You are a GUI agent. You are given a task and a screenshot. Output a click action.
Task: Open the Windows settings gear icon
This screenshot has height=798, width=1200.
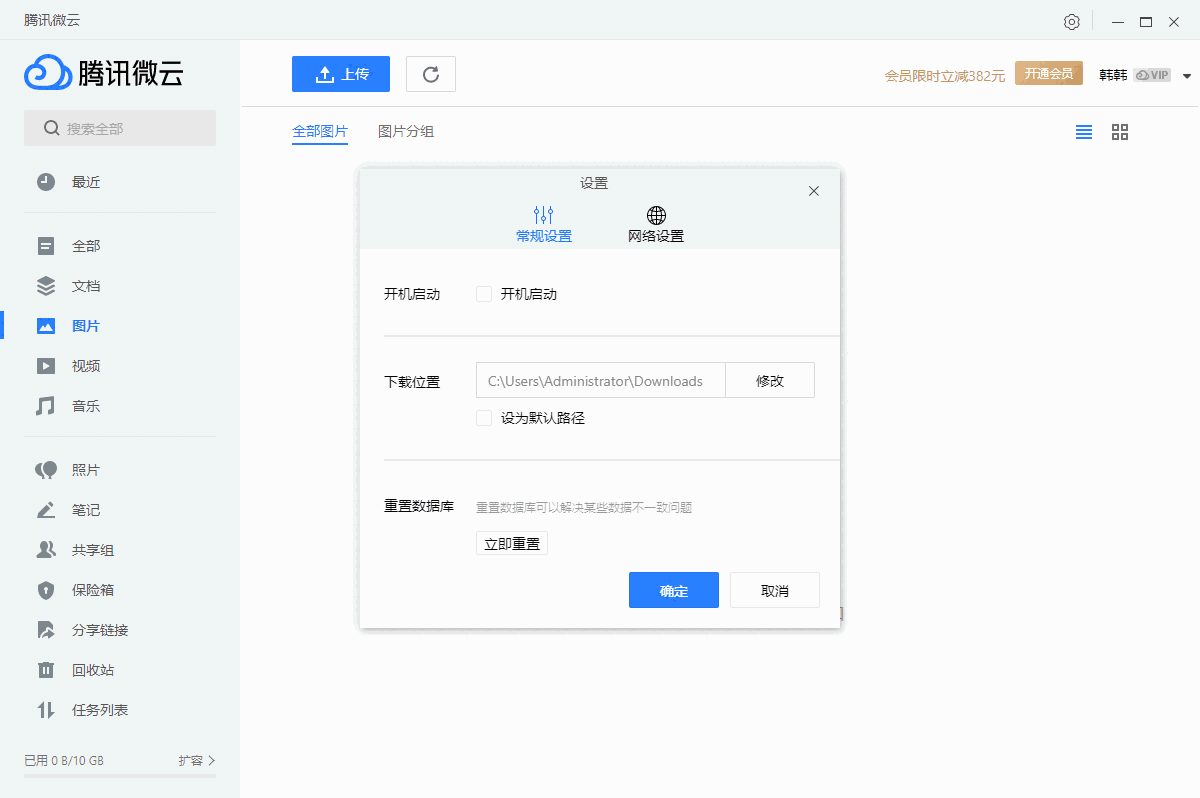1071,21
